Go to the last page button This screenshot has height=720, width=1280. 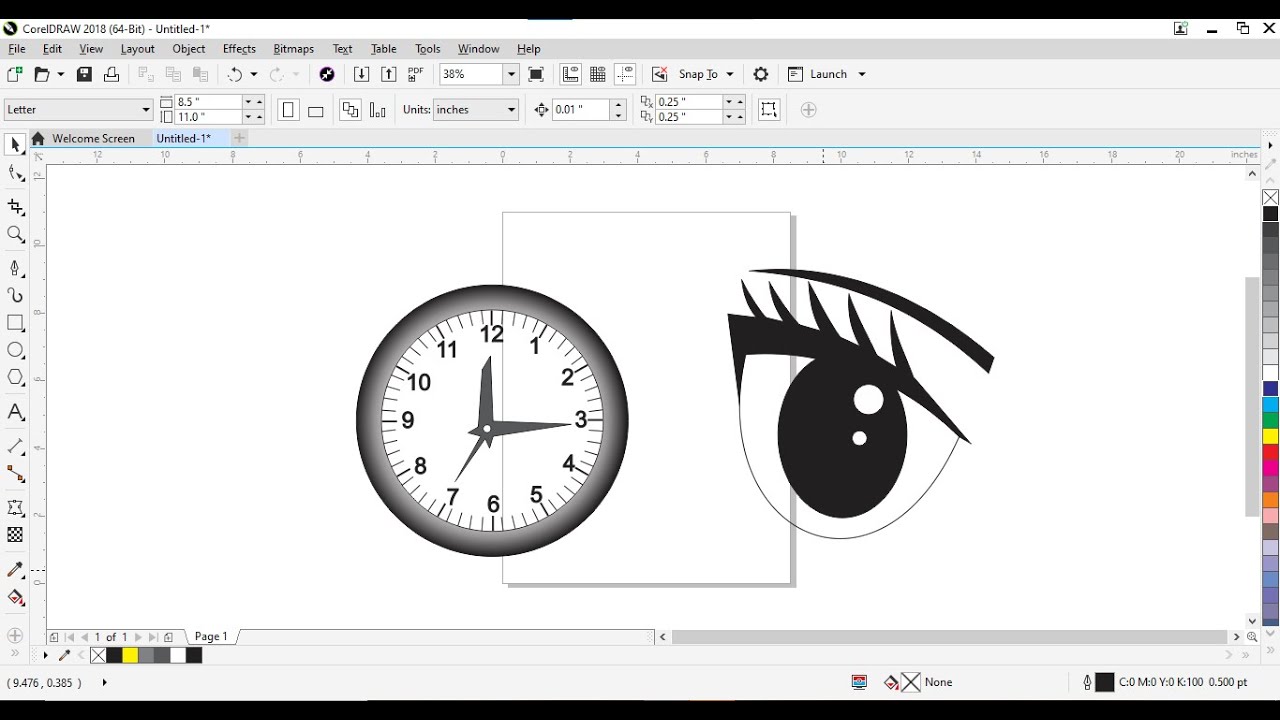(153, 637)
